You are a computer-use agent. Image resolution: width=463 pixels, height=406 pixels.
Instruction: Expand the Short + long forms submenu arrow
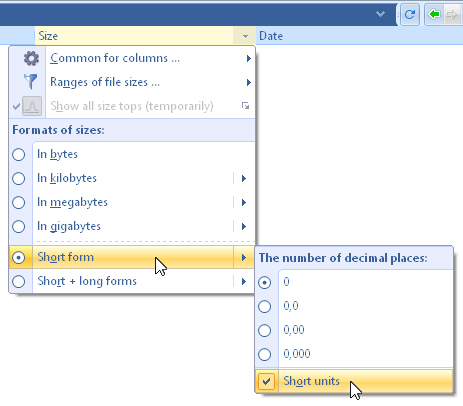click(244, 281)
